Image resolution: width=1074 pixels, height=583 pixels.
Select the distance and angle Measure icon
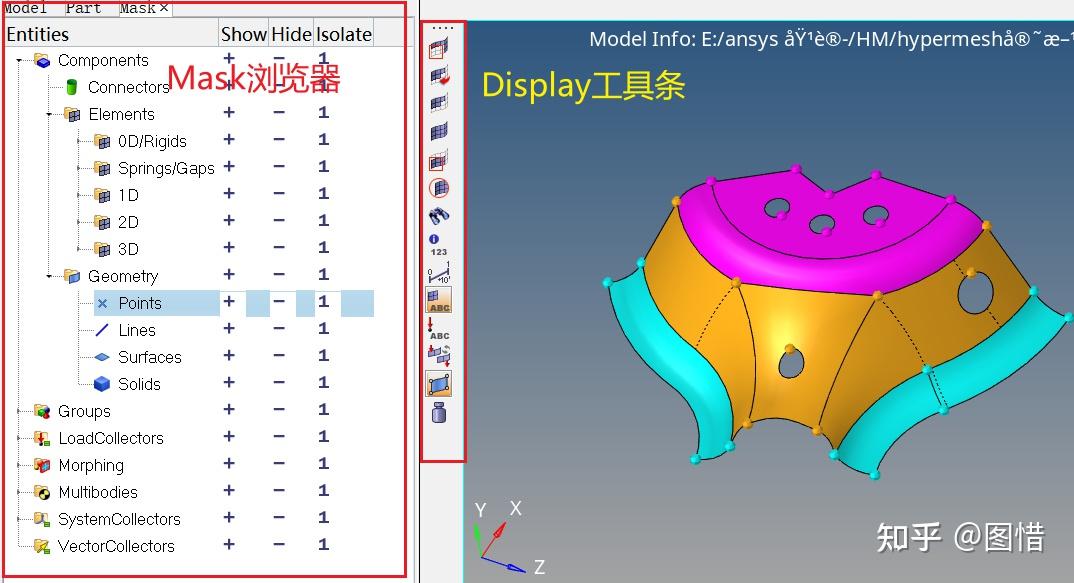tap(438, 273)
